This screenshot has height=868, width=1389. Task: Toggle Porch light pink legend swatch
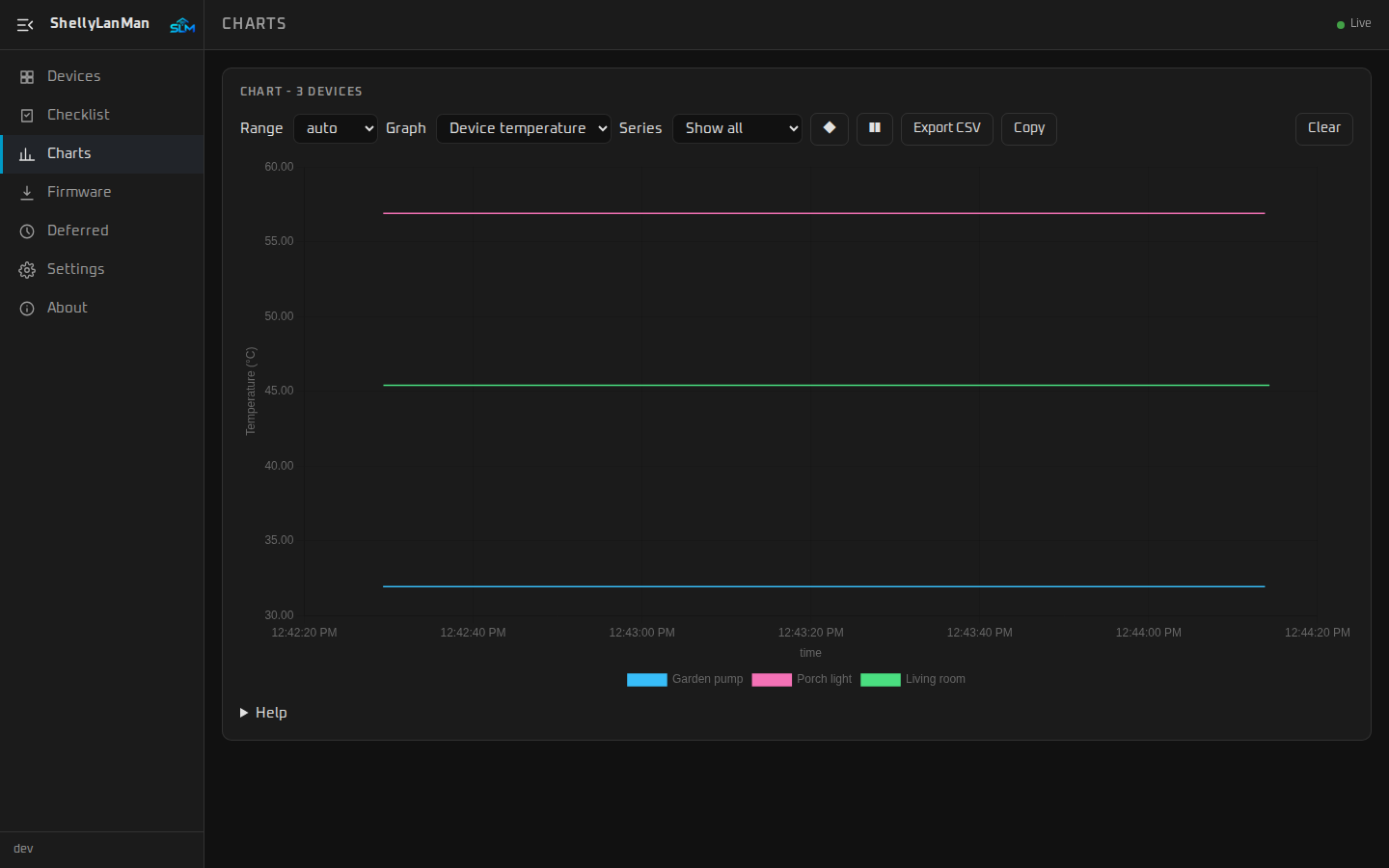[772, 680]
